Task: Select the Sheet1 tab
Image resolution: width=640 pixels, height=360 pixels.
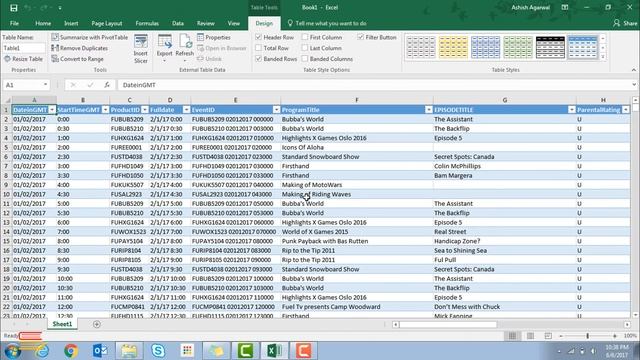Action: (x=62, y=324)
